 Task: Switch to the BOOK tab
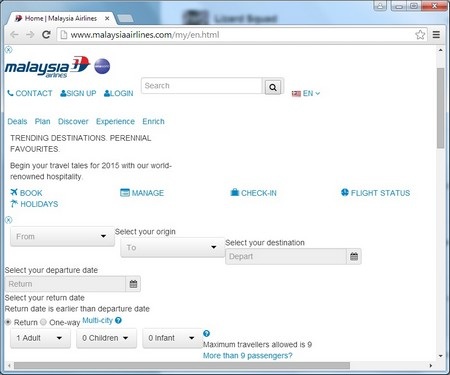click(26, 193)
